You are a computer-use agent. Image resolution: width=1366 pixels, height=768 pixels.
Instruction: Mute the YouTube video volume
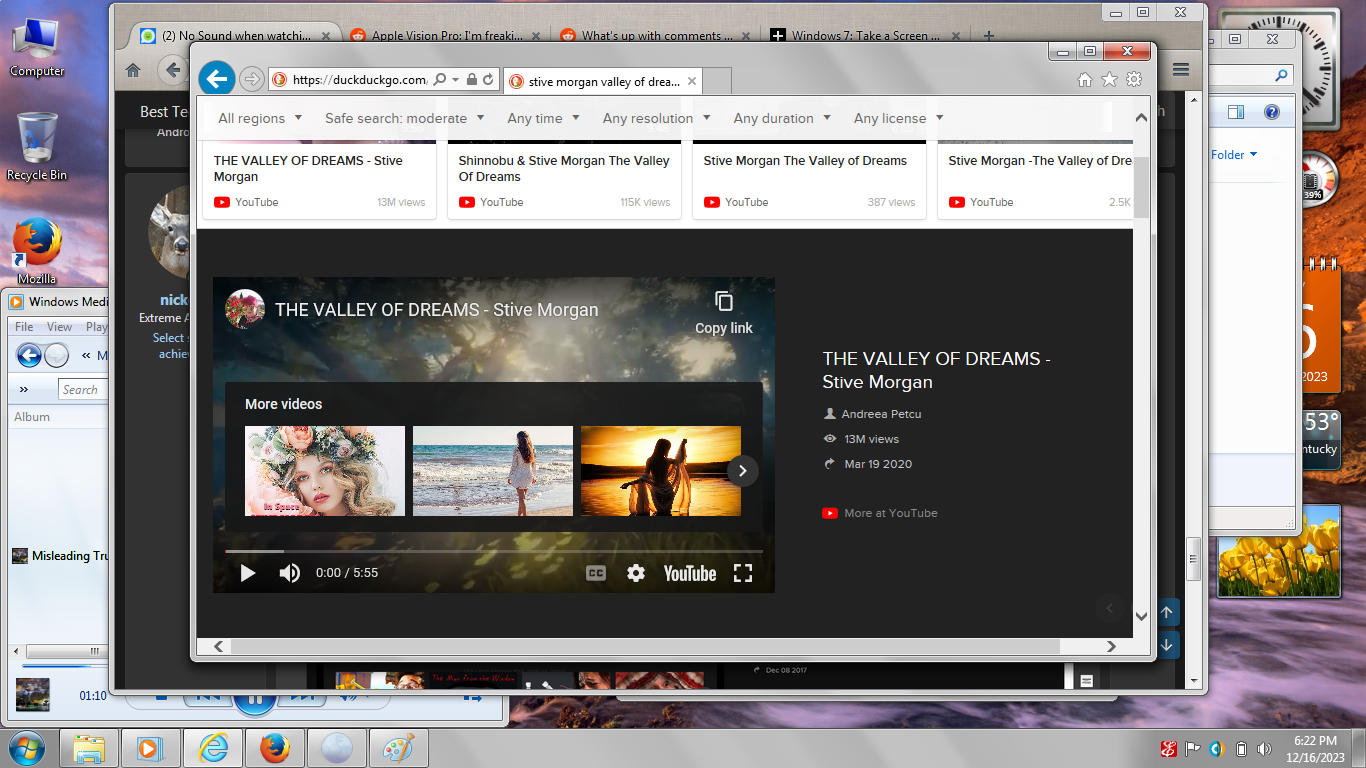[x=289, y=573]
